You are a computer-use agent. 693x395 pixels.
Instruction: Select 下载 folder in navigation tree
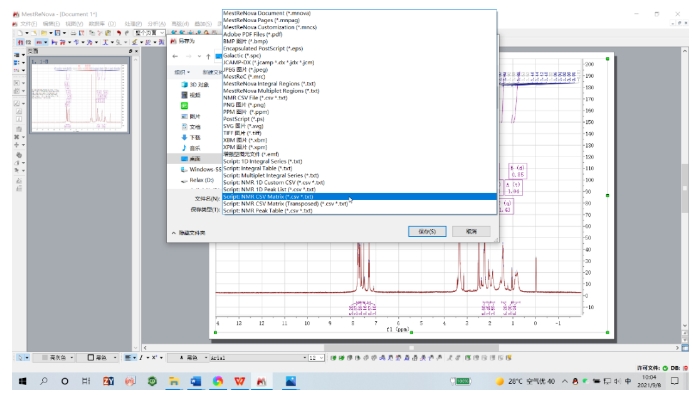pyautogui.click(x=191, y=137)
